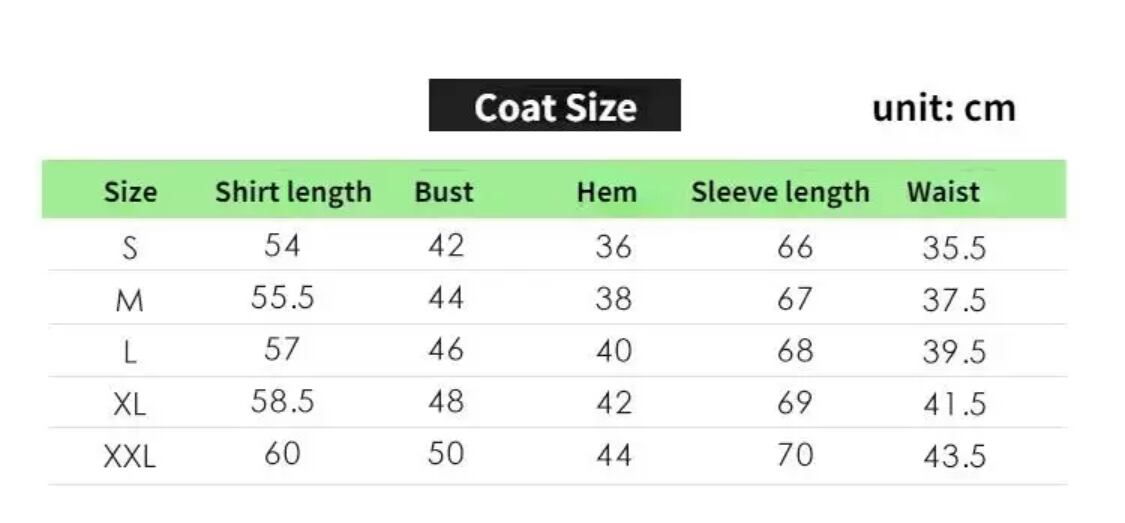Select shirt length value 58.5
Viewport: 1125px width, 523px height.
tap(282, 401)
